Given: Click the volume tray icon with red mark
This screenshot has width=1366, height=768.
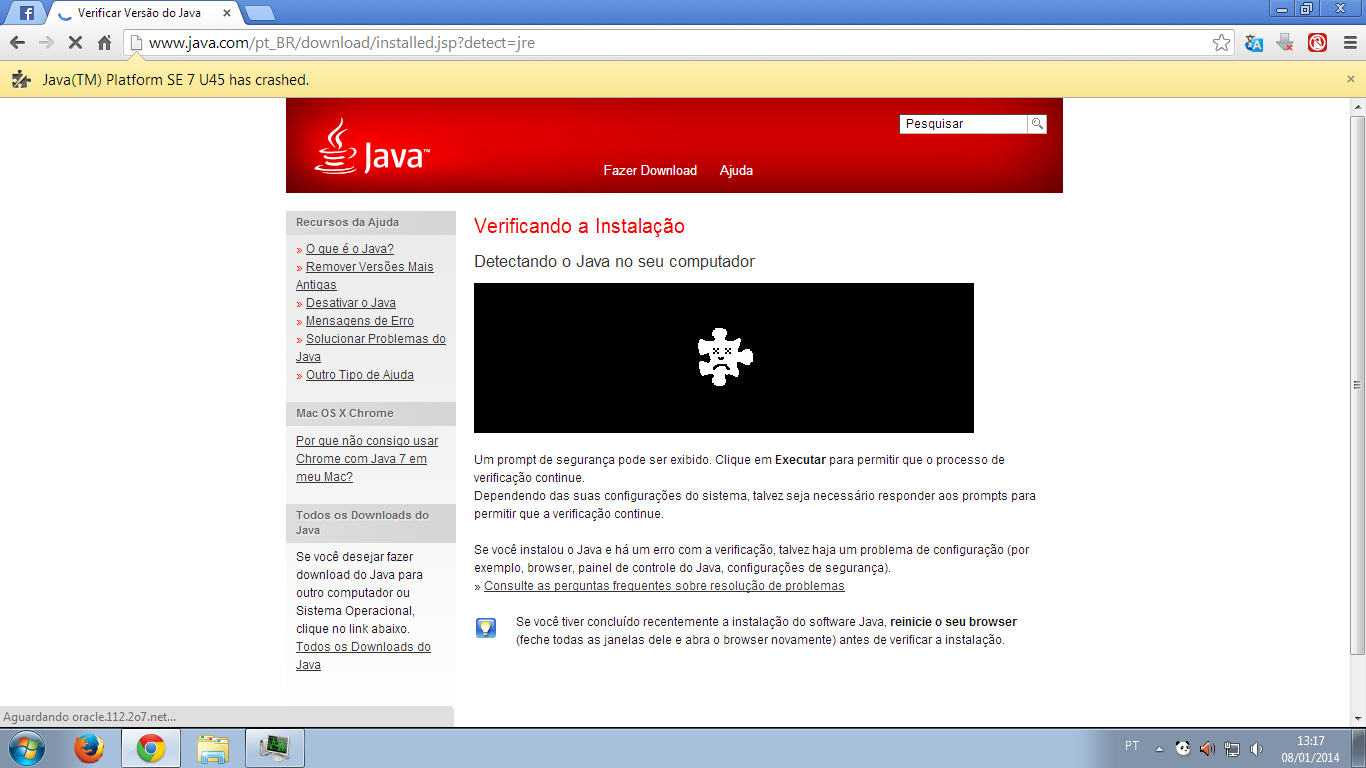Looking at the screenshot, I should [x=1207, y=748].
